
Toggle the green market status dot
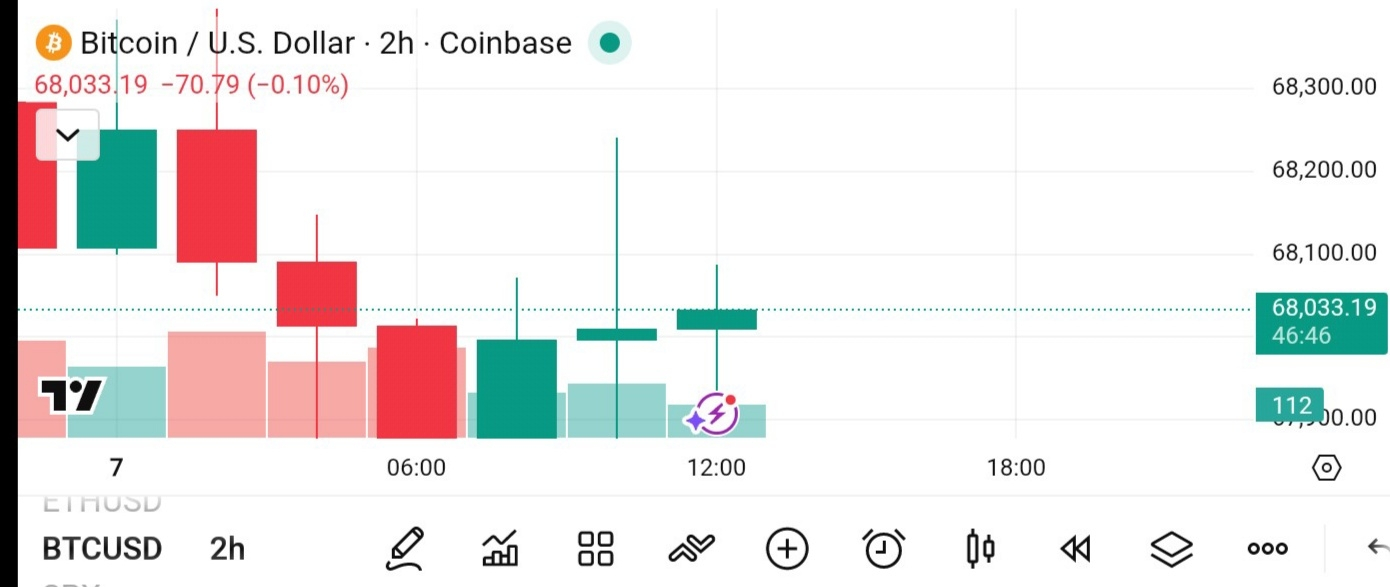click(609, 43)
